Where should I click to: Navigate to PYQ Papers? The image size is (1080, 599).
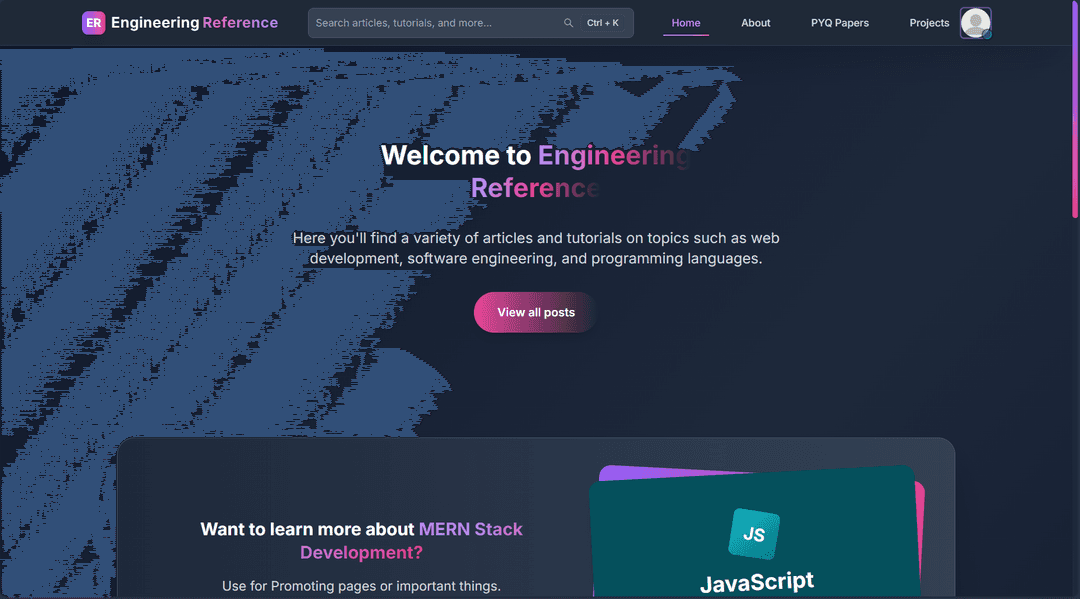(x=839, y=23)
